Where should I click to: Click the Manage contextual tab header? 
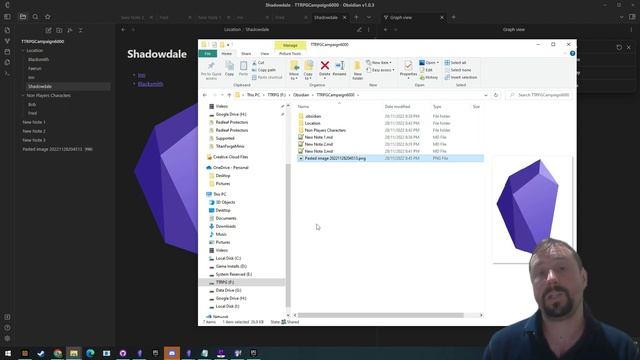290,45
